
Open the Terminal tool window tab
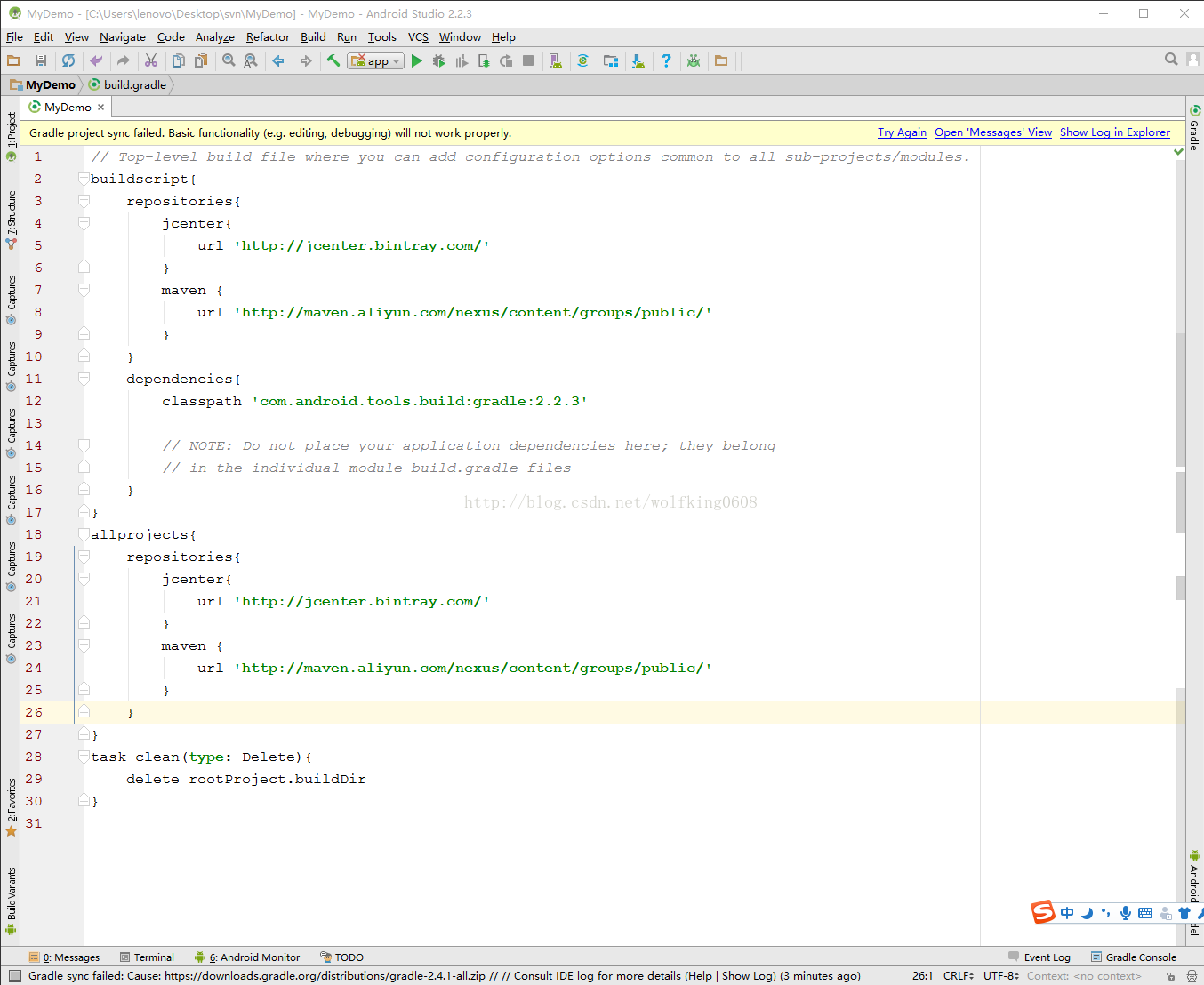(148, 957)
